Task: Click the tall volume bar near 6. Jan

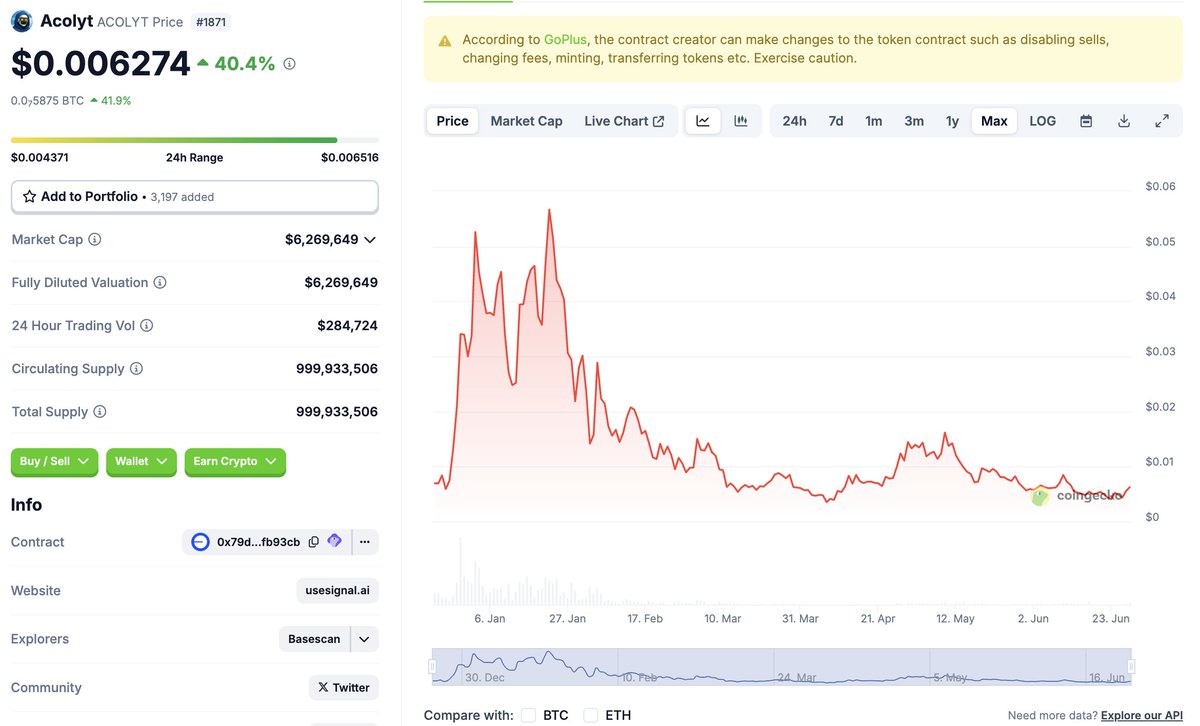Action: [x=460, y=572]
